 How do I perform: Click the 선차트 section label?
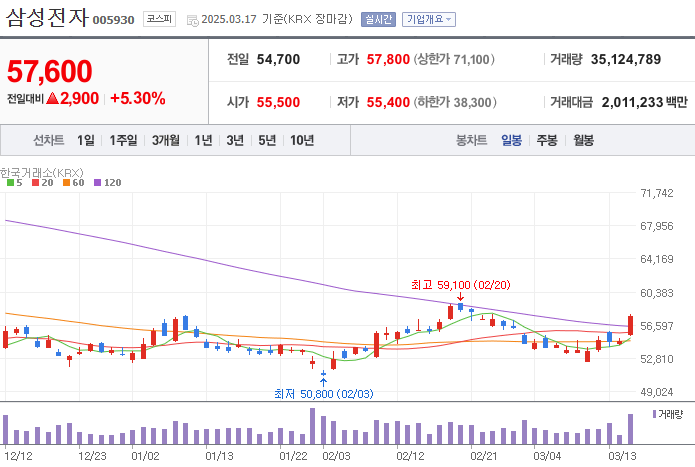(49, 140)
